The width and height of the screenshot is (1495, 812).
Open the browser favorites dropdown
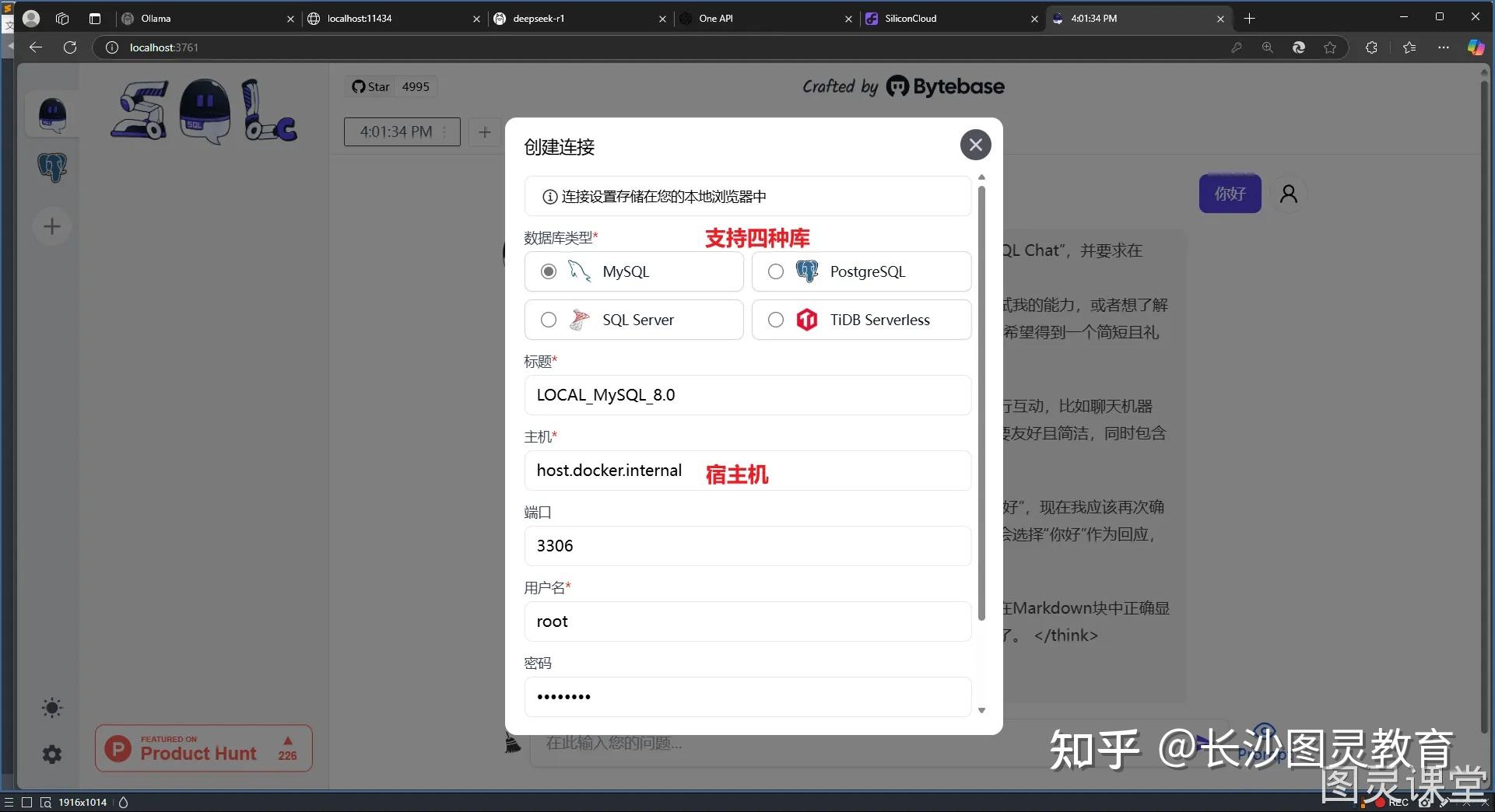(1408, 47)
